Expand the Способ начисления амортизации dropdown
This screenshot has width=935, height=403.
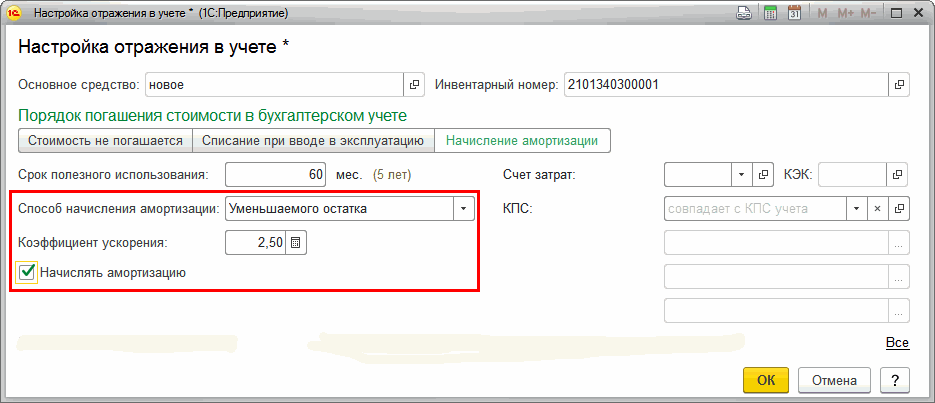tap(464, 209)
